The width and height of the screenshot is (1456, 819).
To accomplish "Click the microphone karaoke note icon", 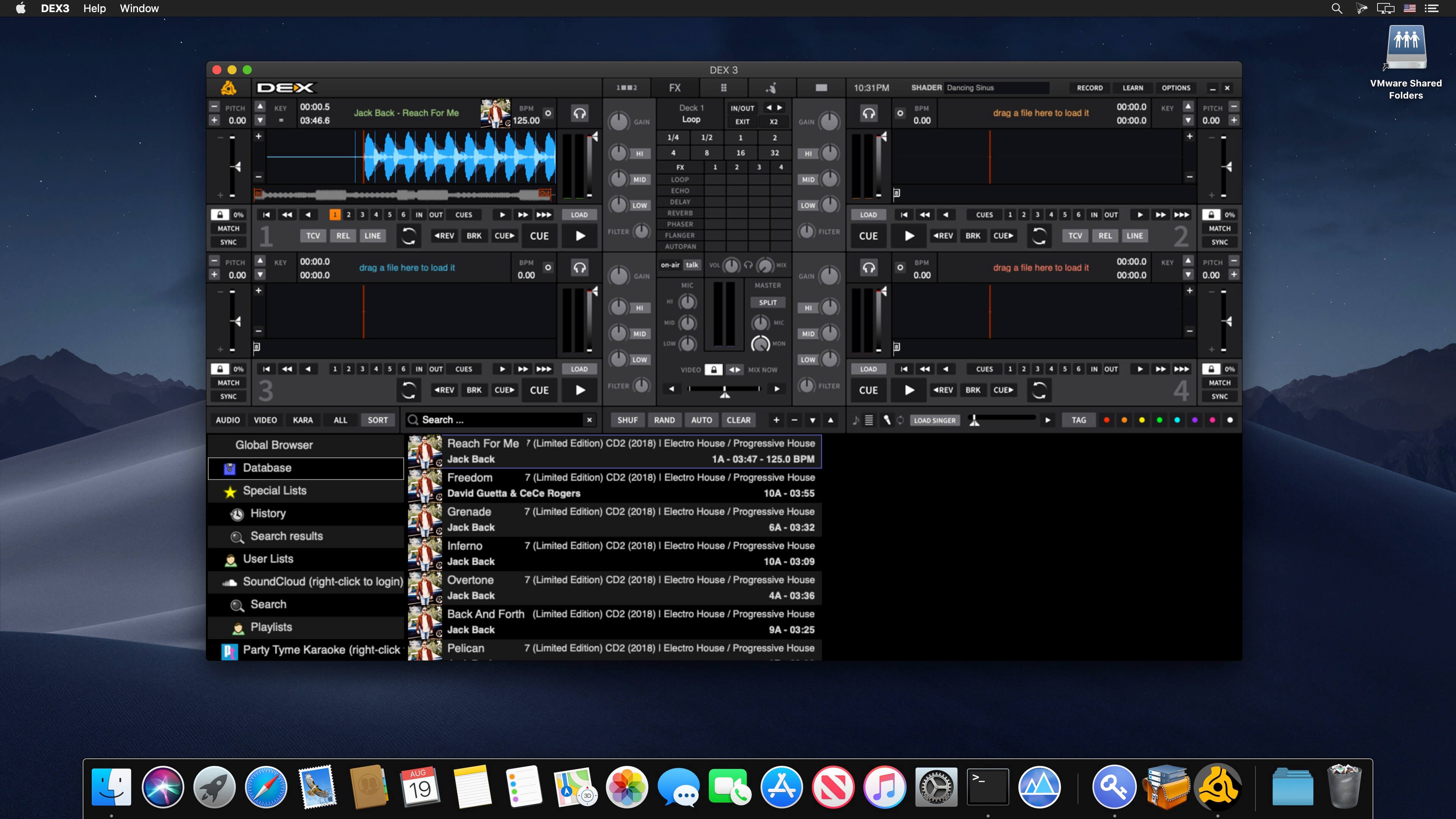I will (856, 420).
